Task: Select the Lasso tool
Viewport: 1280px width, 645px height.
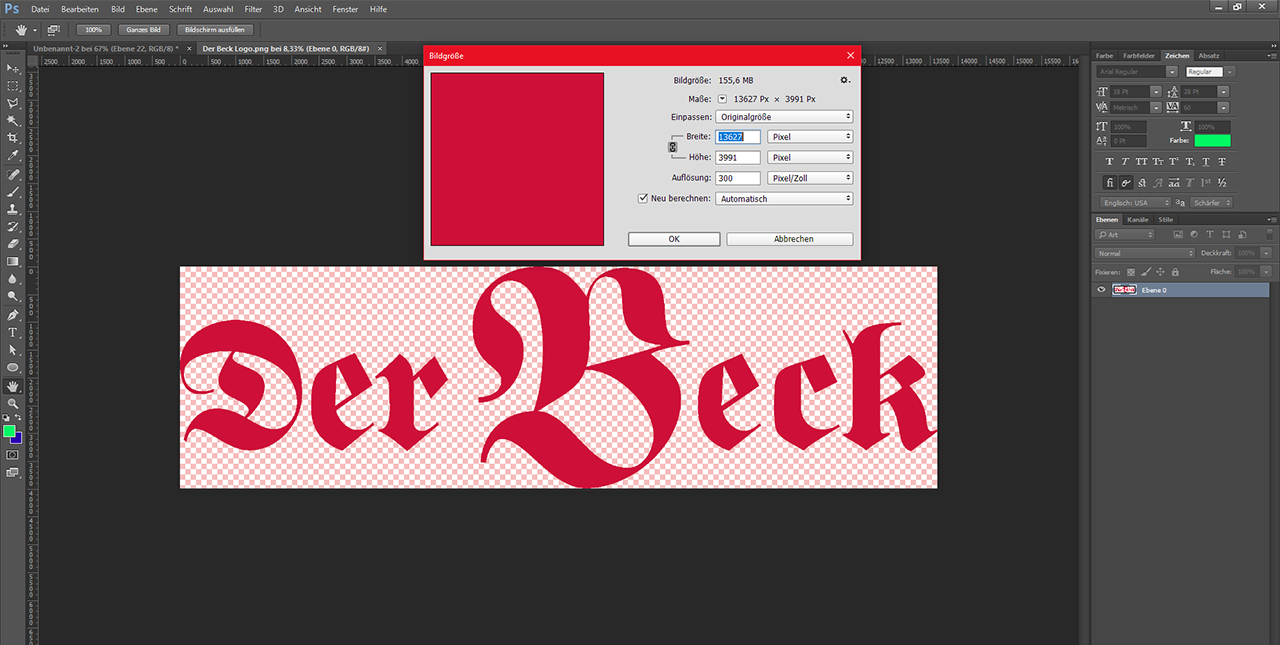Action: [x=13, y=103]
